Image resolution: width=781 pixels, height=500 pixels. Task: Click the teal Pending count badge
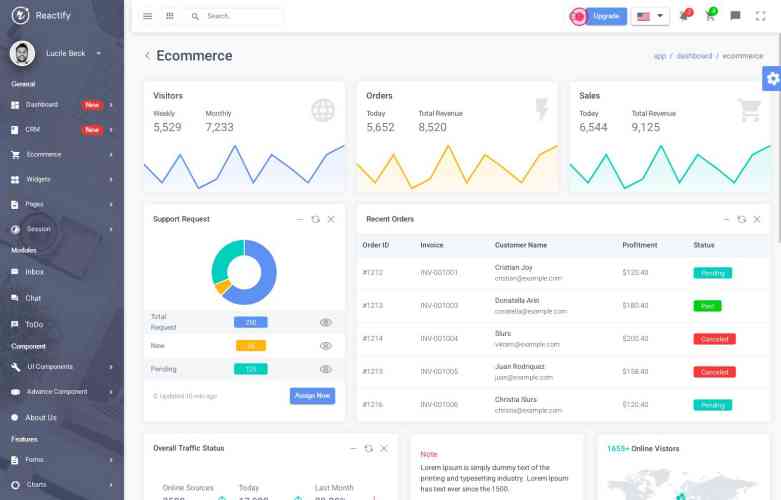pyautogui.click(x=251, y=369)
